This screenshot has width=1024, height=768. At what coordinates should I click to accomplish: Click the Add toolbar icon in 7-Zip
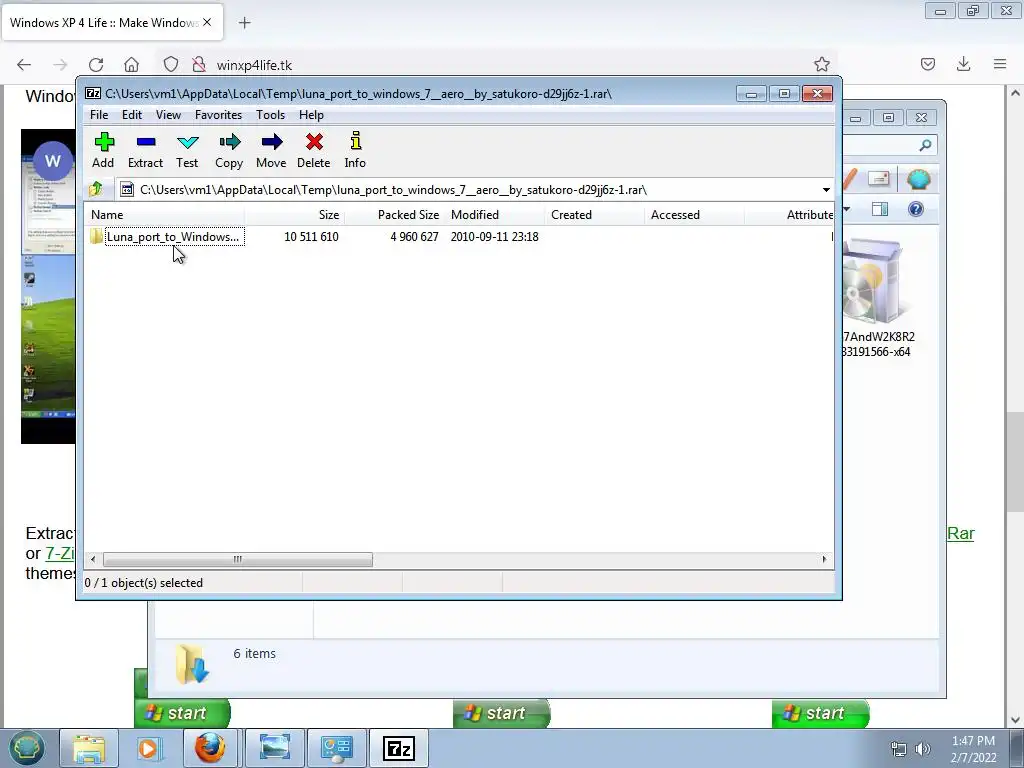point(103,150)
